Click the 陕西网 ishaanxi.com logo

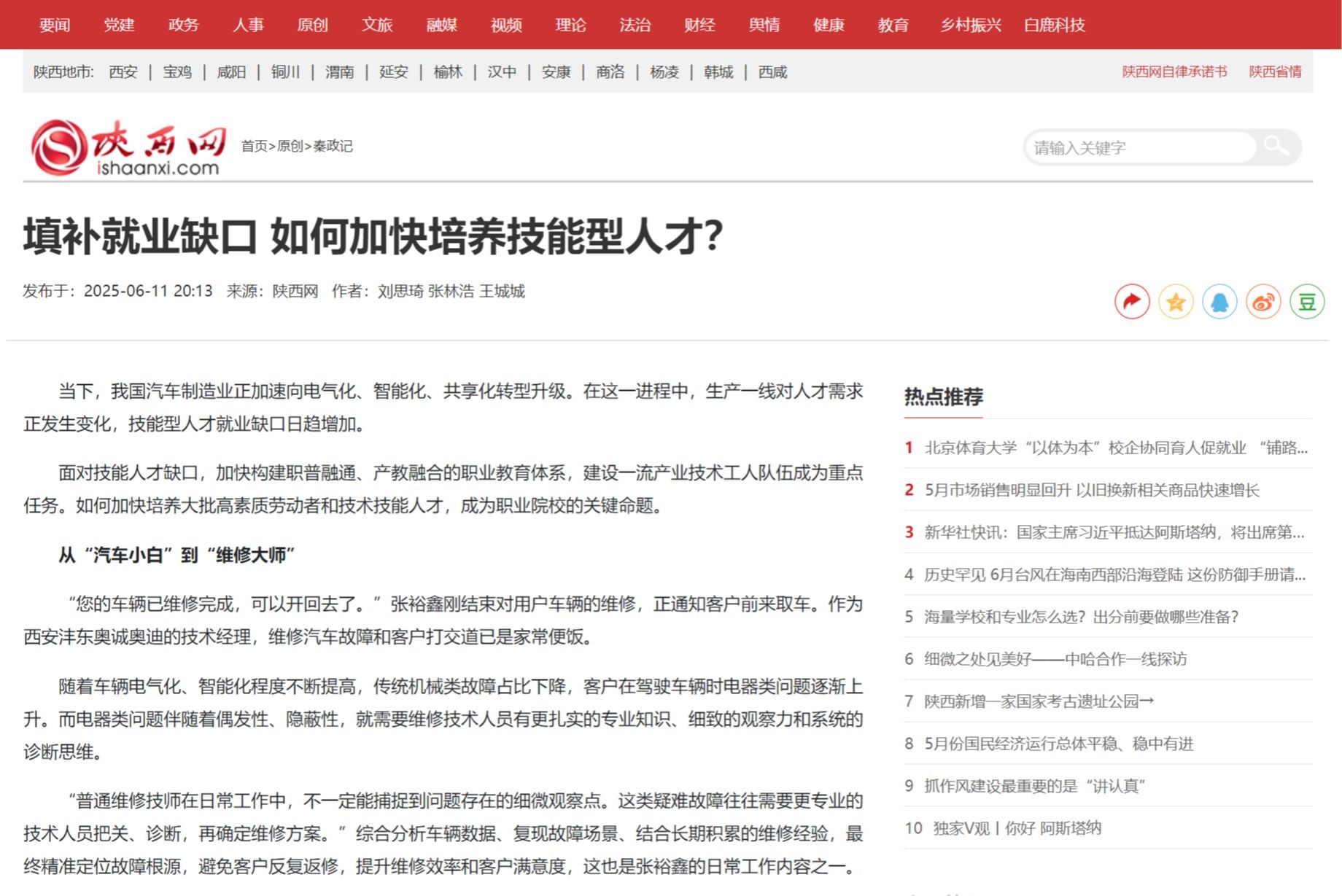(x=128, y=147)
